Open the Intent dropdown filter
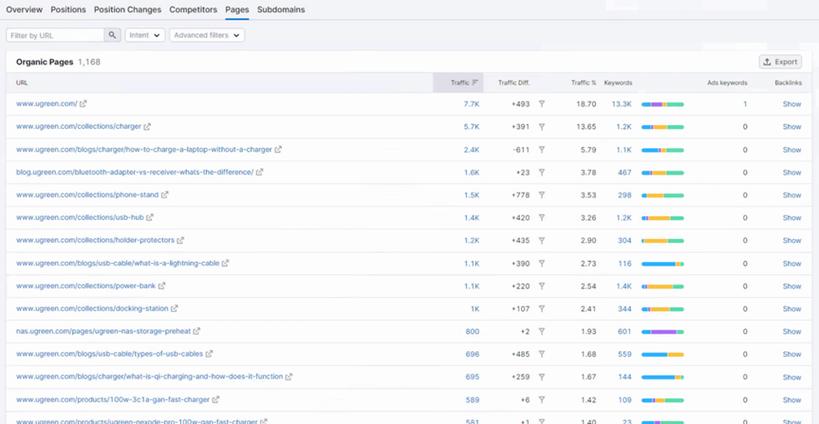Screen dimensions: 819x424 (145, 36)
